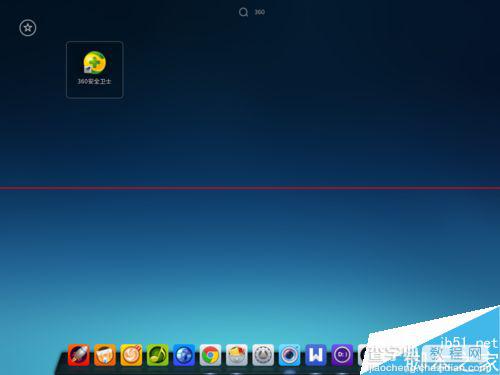The width and height of the screenshot is (500, 375).
Task: Launch Google Chrome from the dock
Action: [x=210, y=355]
